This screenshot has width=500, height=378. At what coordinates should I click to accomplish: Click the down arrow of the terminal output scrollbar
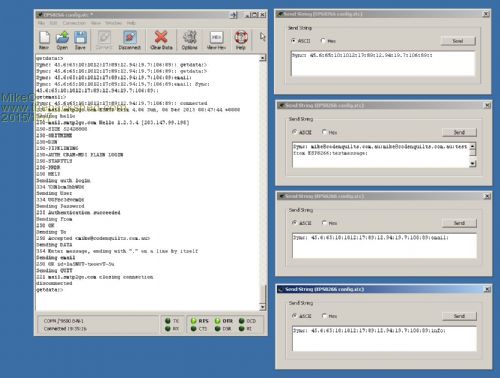(x=263, y=307)
